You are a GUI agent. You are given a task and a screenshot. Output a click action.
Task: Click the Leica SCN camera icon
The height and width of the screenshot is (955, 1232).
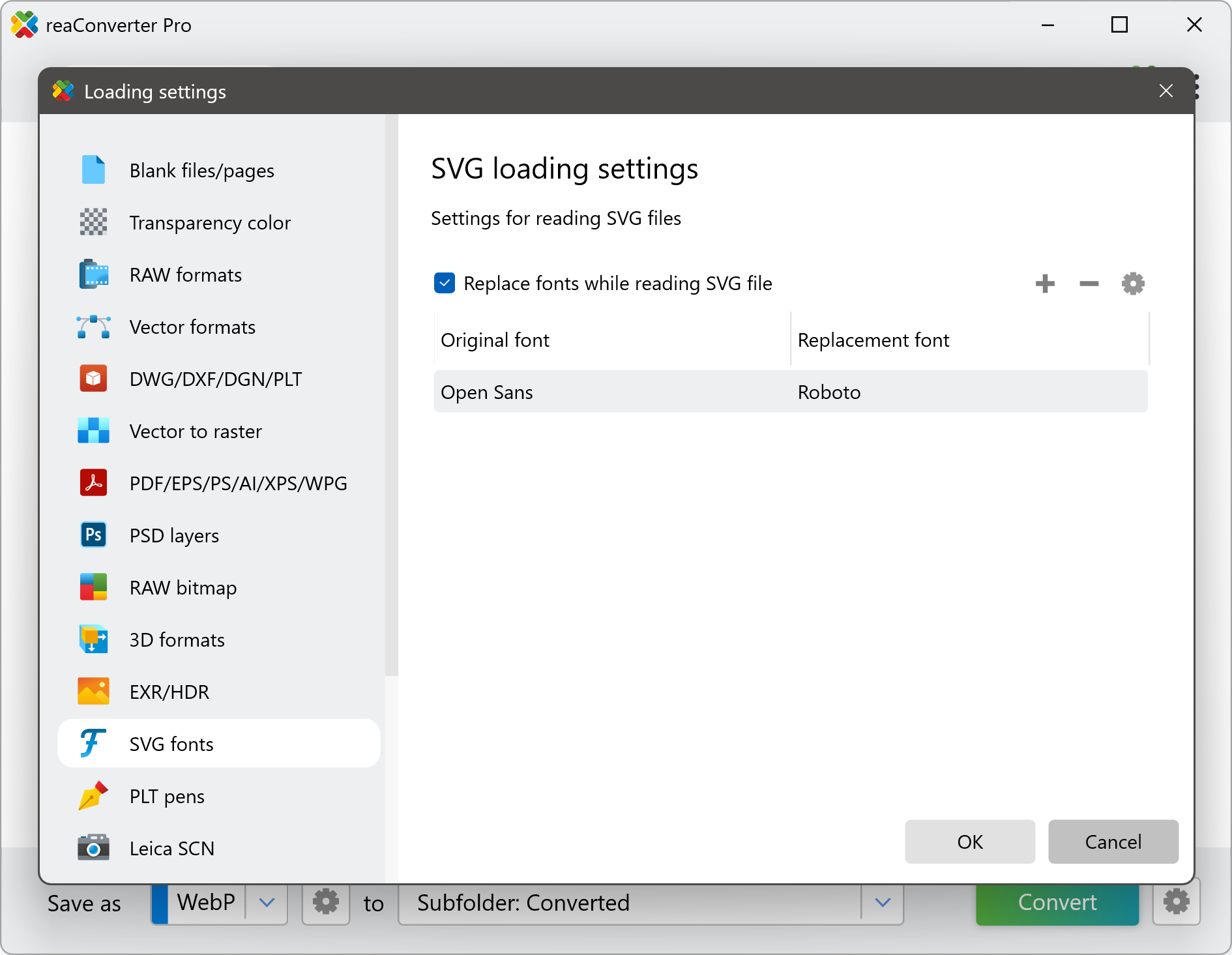pos(93,848)
